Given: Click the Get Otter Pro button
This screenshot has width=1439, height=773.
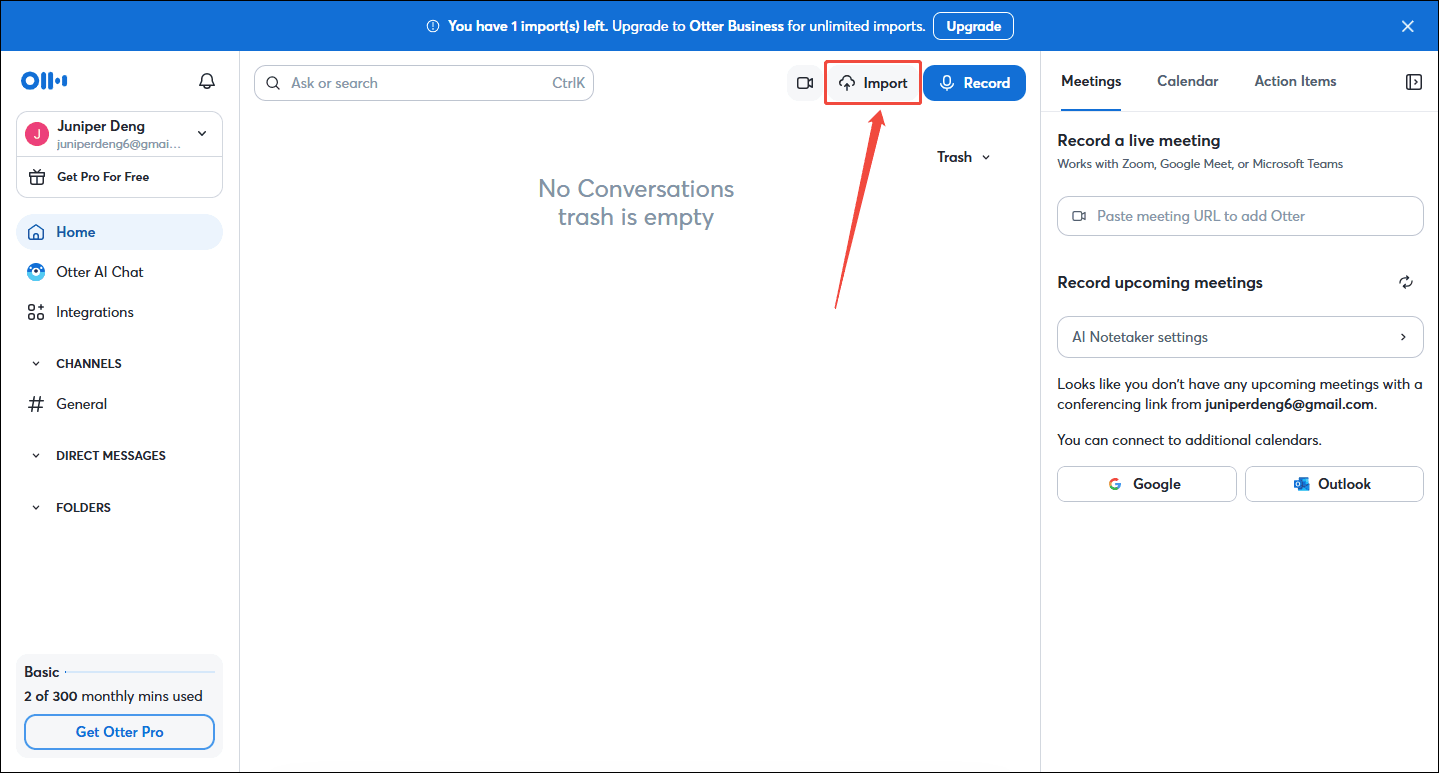Looking at the screenshot, I should click(x=119, y=732).
